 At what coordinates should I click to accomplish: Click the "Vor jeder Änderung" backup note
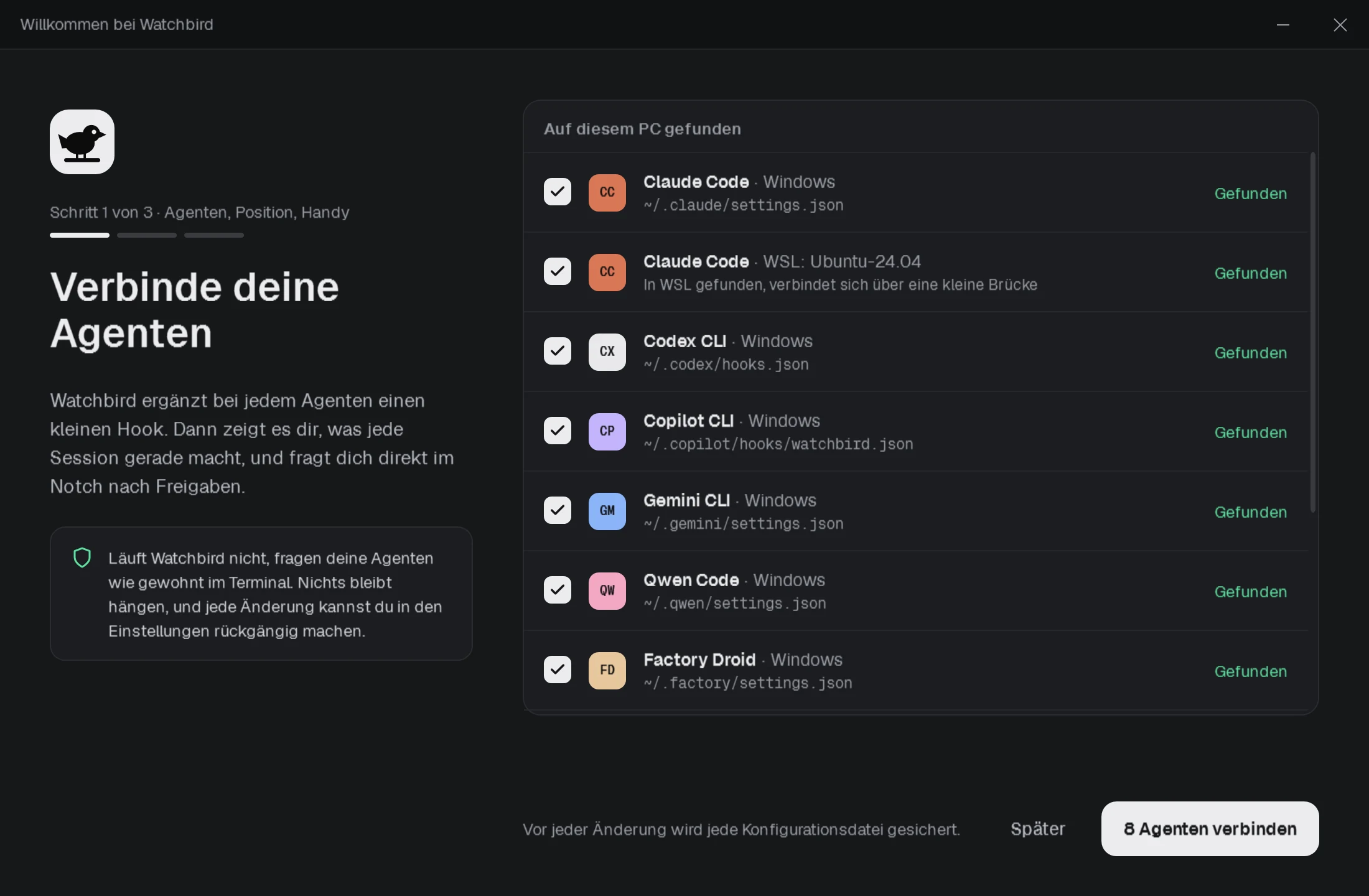click(x=741, y=829)
